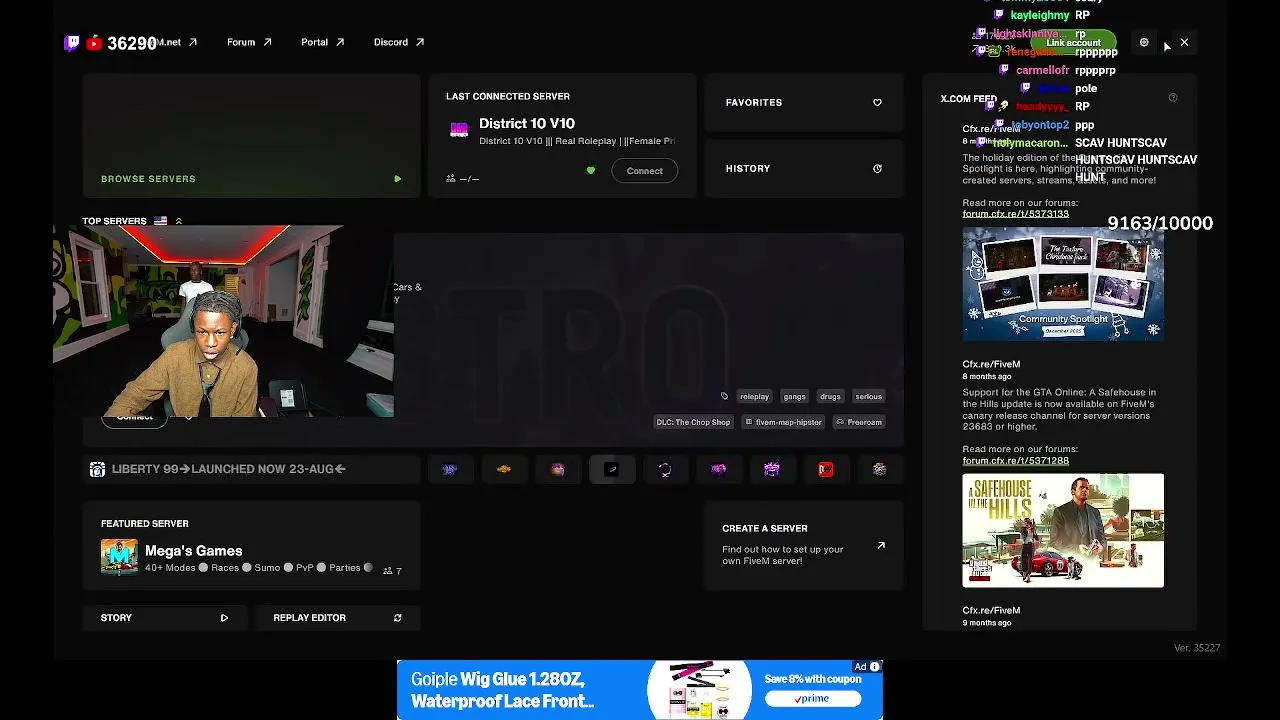Open the Discord link in the top bar
The image size is (1280, 720).
[x=399, y=42]
